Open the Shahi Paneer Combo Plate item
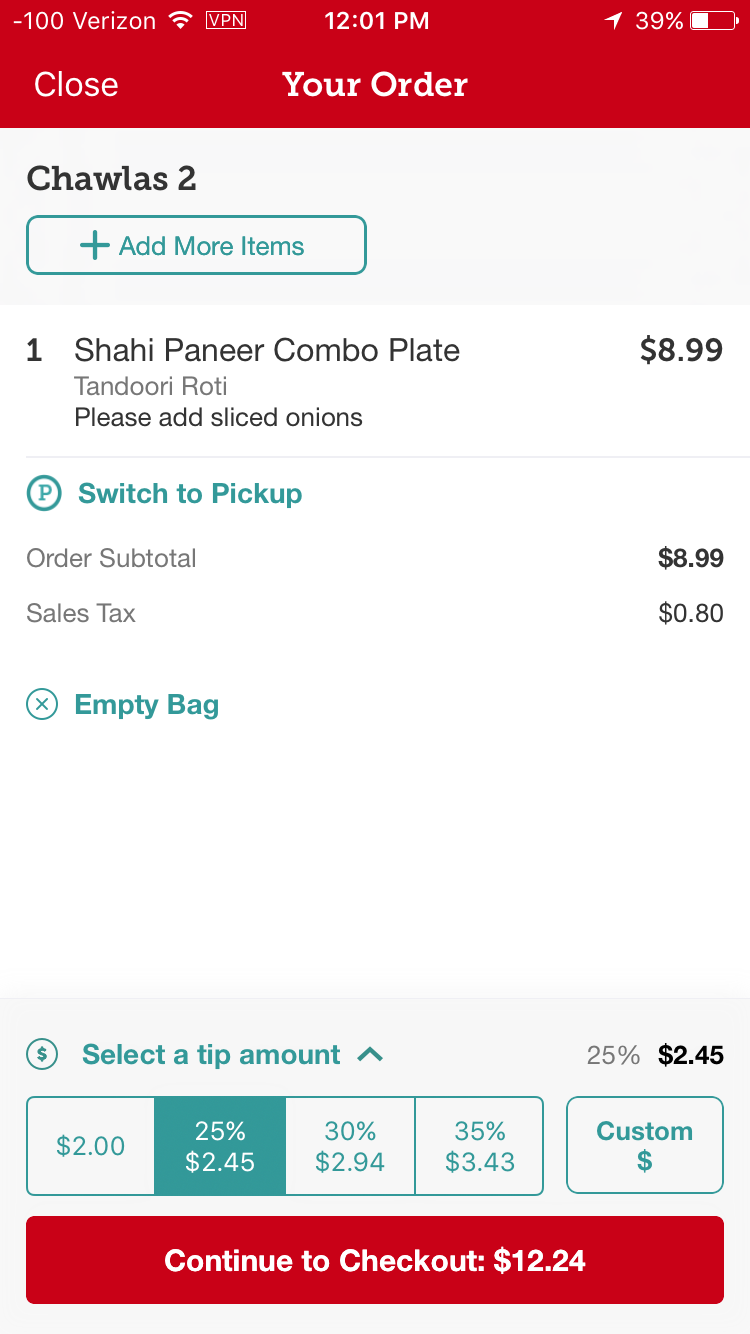This screenshot has height=1334, width=750. pos(267,351)
